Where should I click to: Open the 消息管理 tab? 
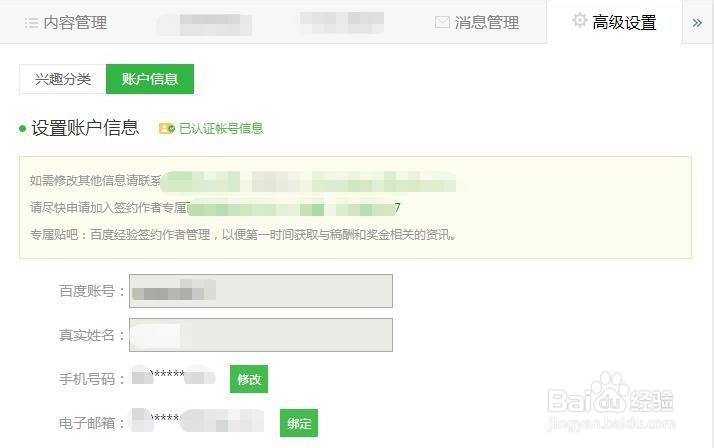pos(477,22)
